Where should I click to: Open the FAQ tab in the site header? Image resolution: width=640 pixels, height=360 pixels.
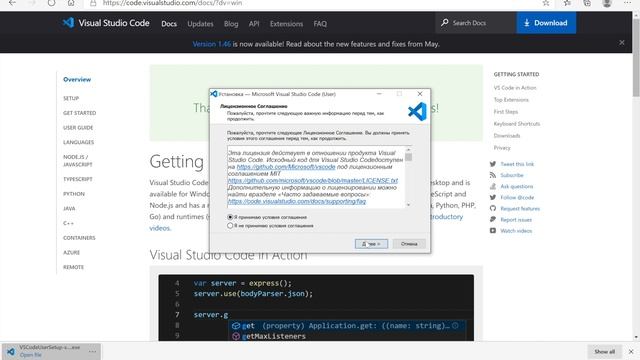pos(320,24)
